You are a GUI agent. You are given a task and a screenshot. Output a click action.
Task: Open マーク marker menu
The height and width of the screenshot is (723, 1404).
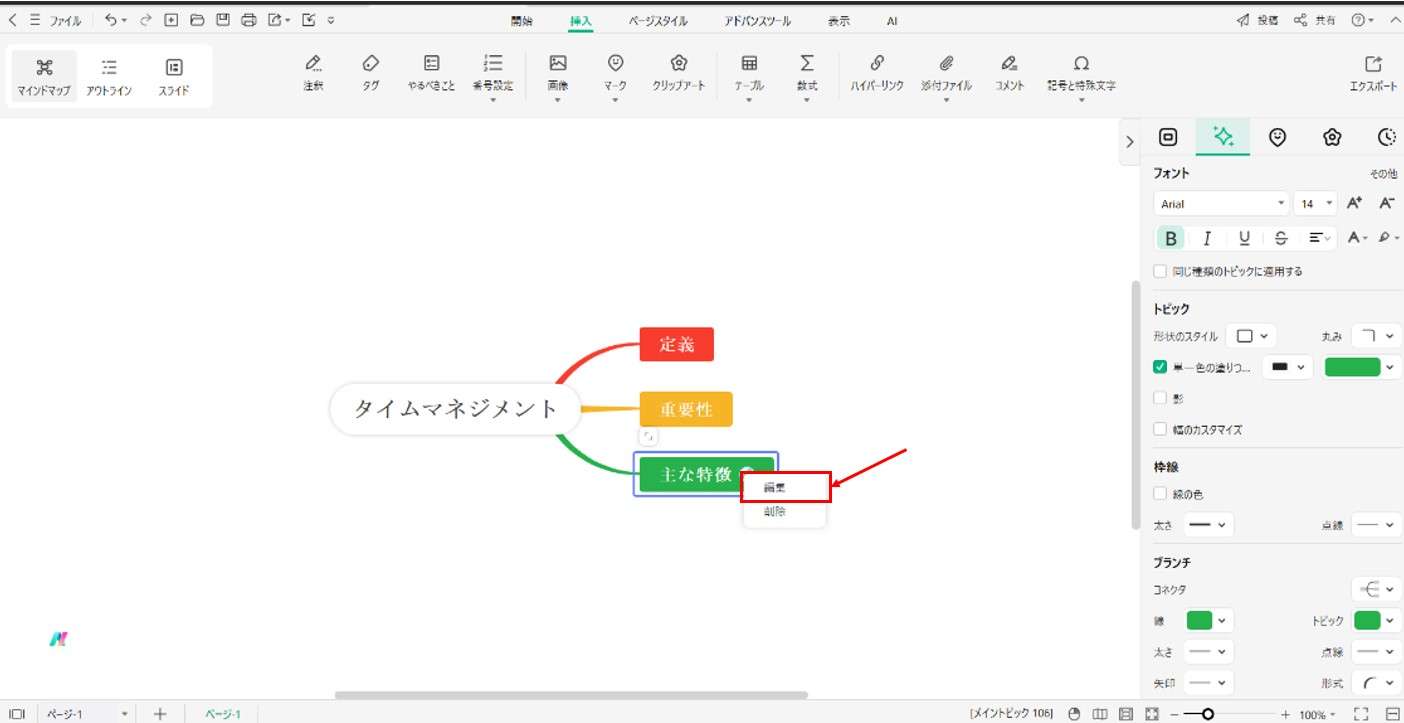tap(615, 76)
